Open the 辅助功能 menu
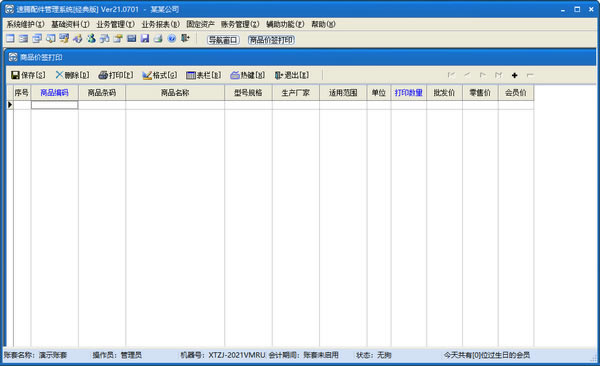Viewport: 600px width, 366px height. click(285, 24)
